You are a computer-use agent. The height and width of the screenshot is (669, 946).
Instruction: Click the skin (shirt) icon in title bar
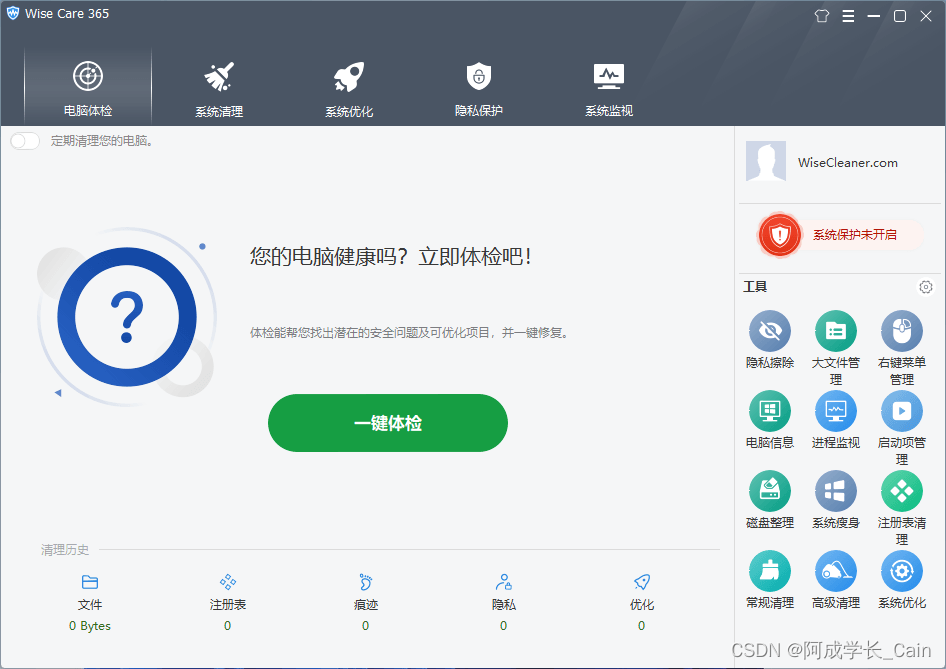(822, 16)
